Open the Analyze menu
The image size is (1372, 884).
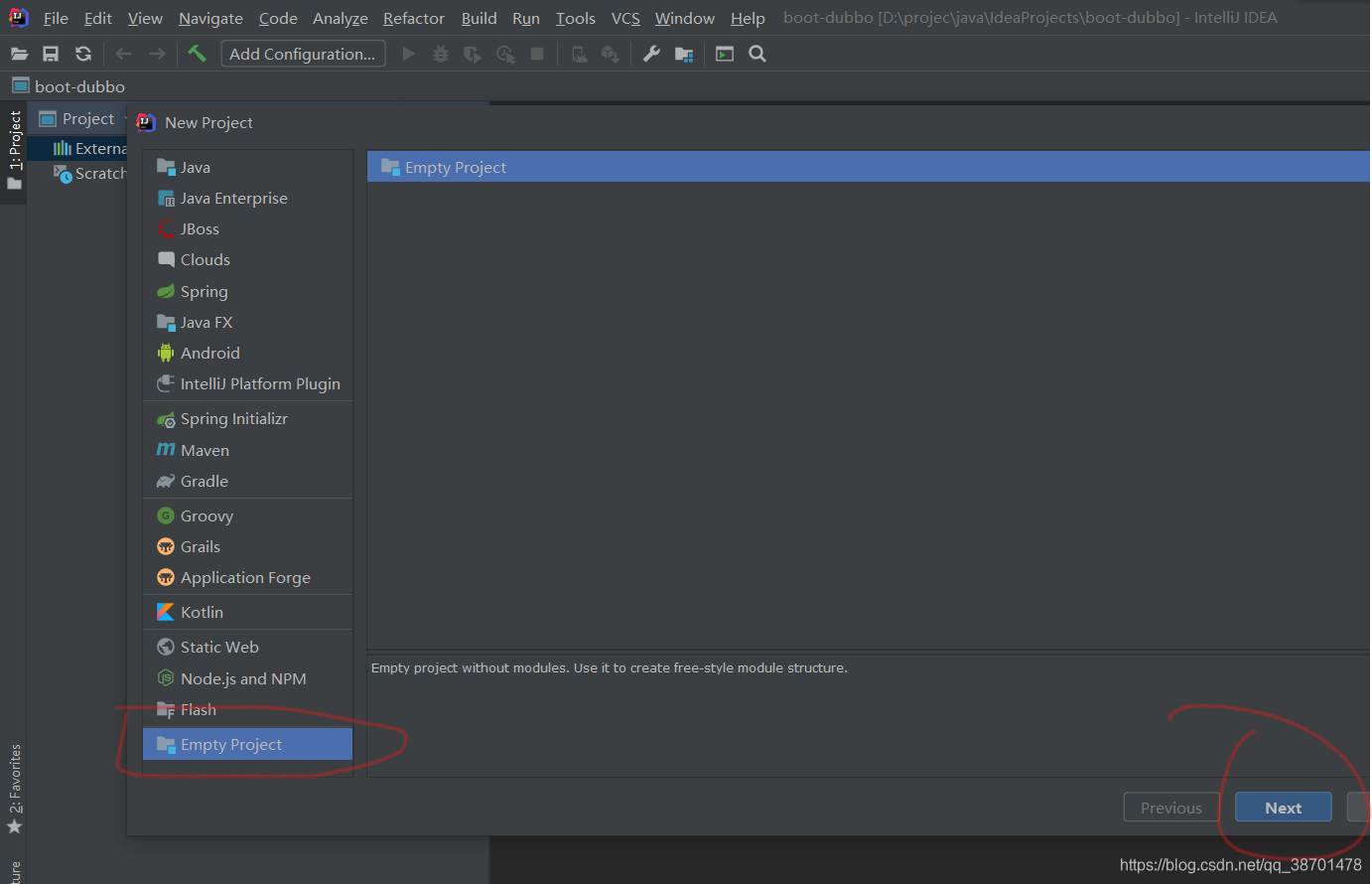(341, 18)
